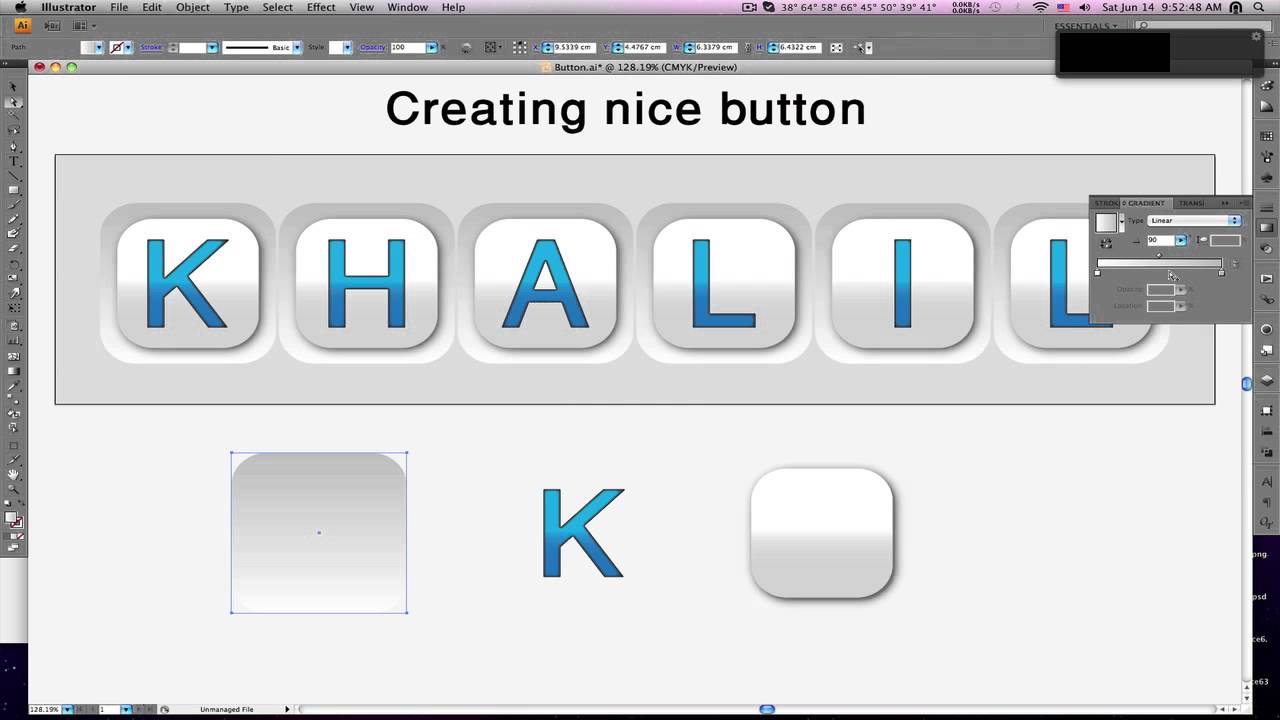This screenshot has width=1280, height=720.
Task: Click the gradient angle field showing 90
Action: pos(1161,240)
